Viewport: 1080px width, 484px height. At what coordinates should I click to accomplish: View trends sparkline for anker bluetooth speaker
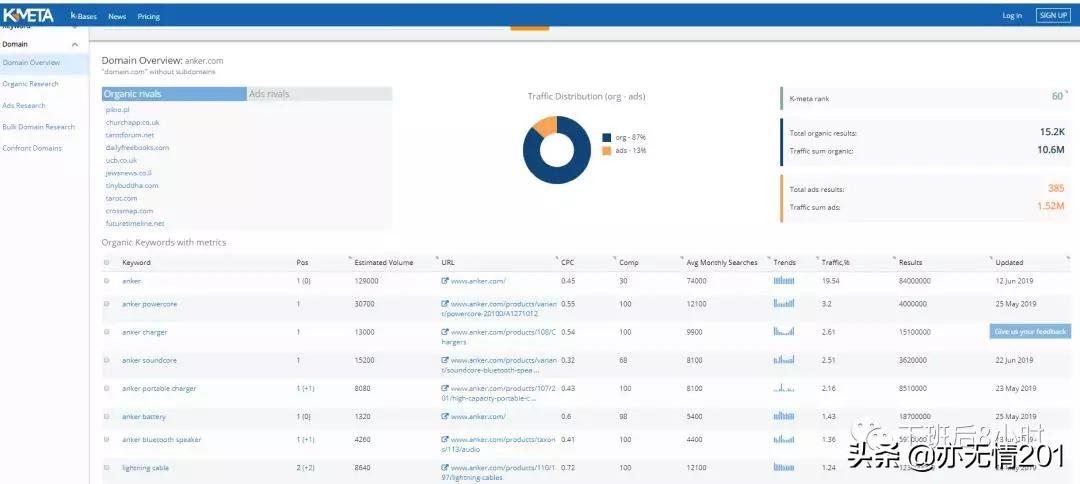[784, 439]
